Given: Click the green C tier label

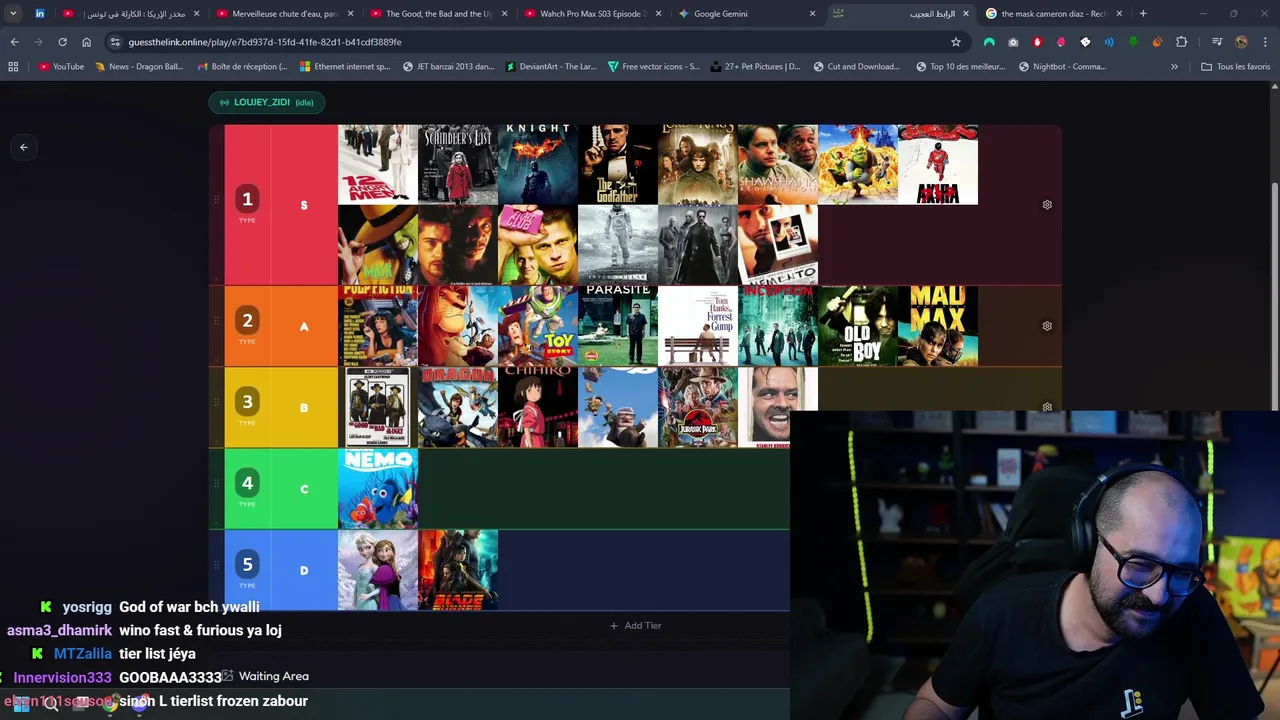Looking at the screenshot, I should tap(304, 489).
